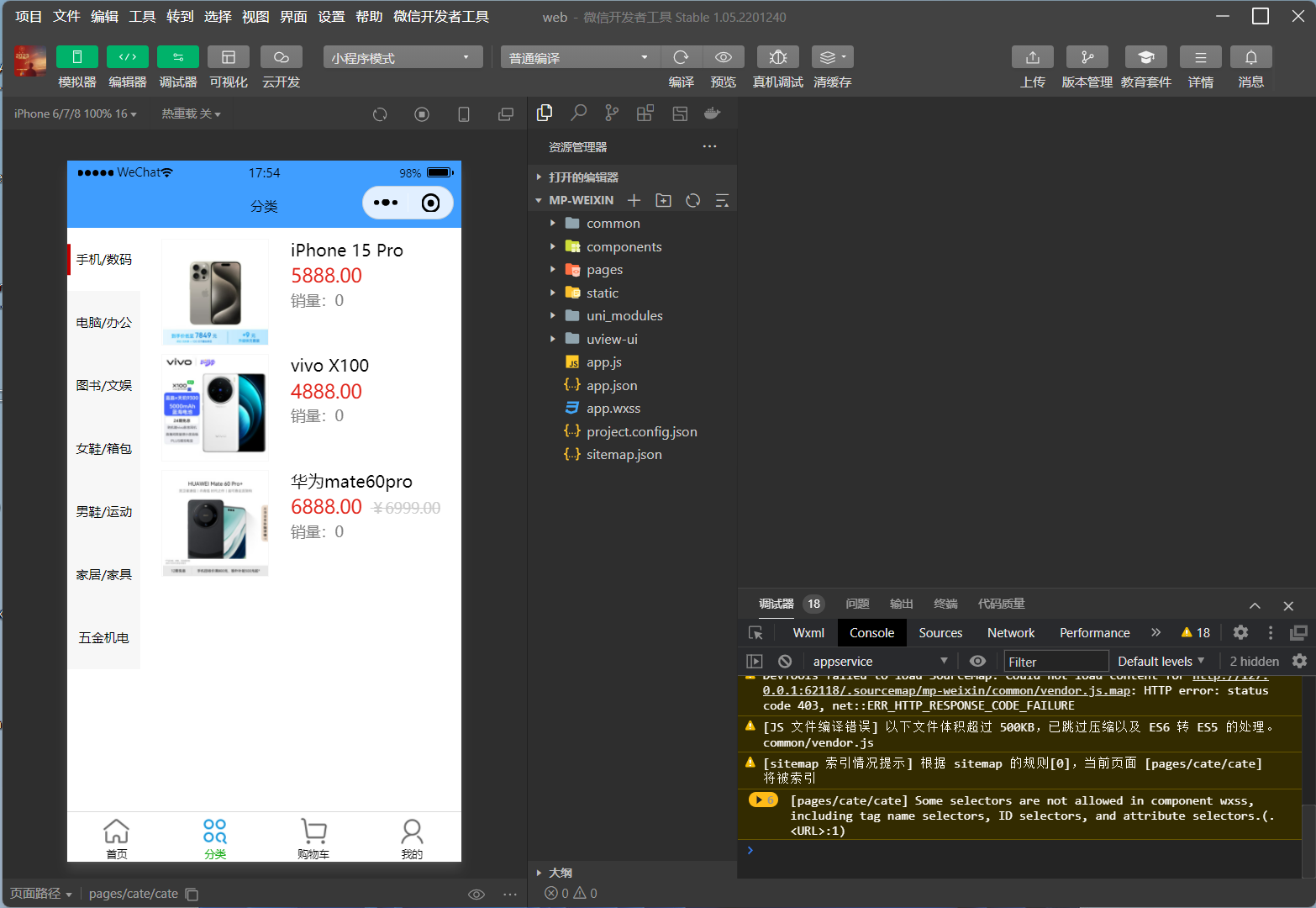Screen dimensions: 1316x908
Task: Open the Docker whale icon
Action: [713, 113]
